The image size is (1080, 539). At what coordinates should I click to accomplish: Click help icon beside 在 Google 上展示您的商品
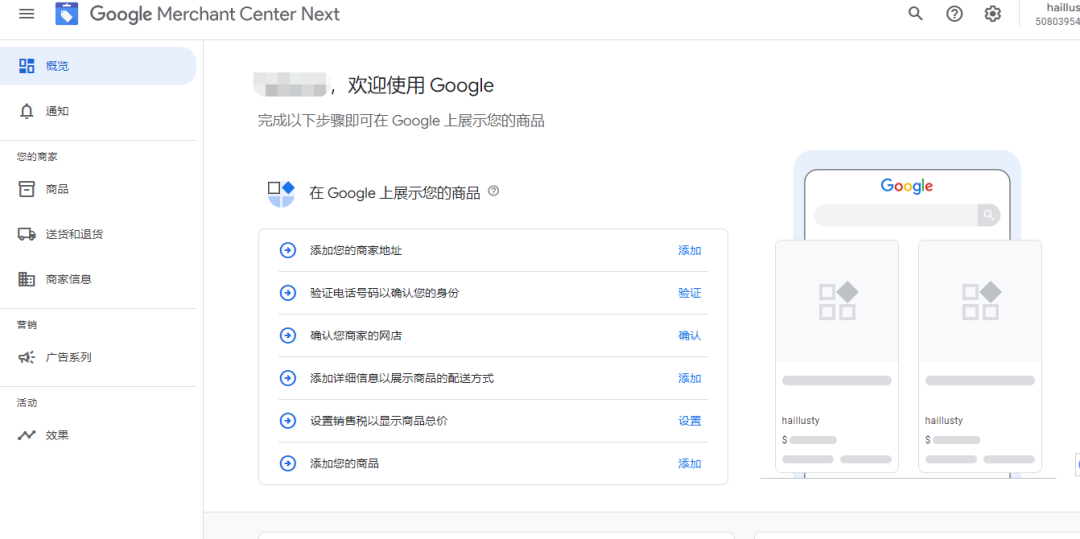click(493, 191)
